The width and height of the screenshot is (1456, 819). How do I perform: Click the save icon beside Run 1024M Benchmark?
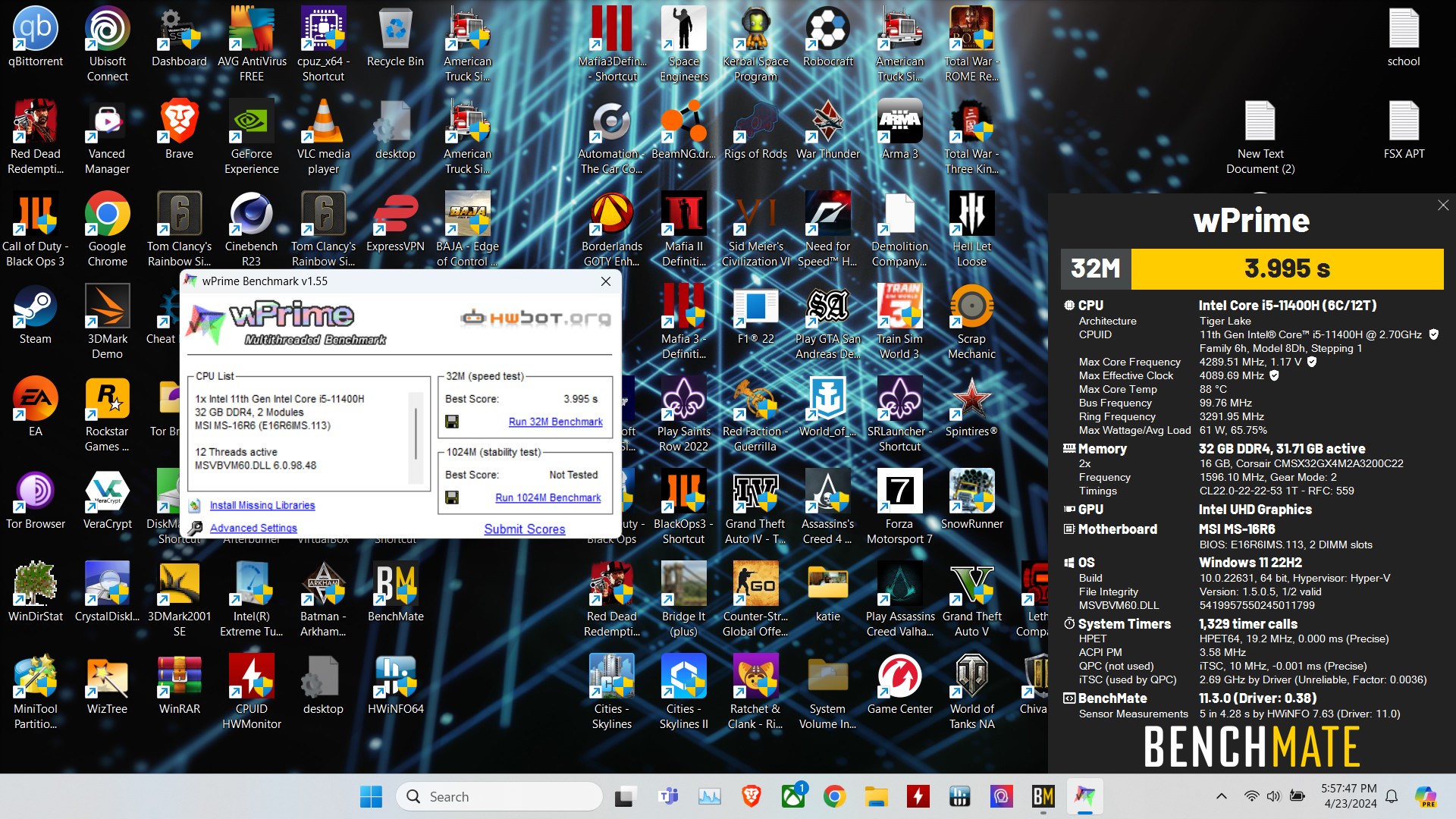coord(452,497)
